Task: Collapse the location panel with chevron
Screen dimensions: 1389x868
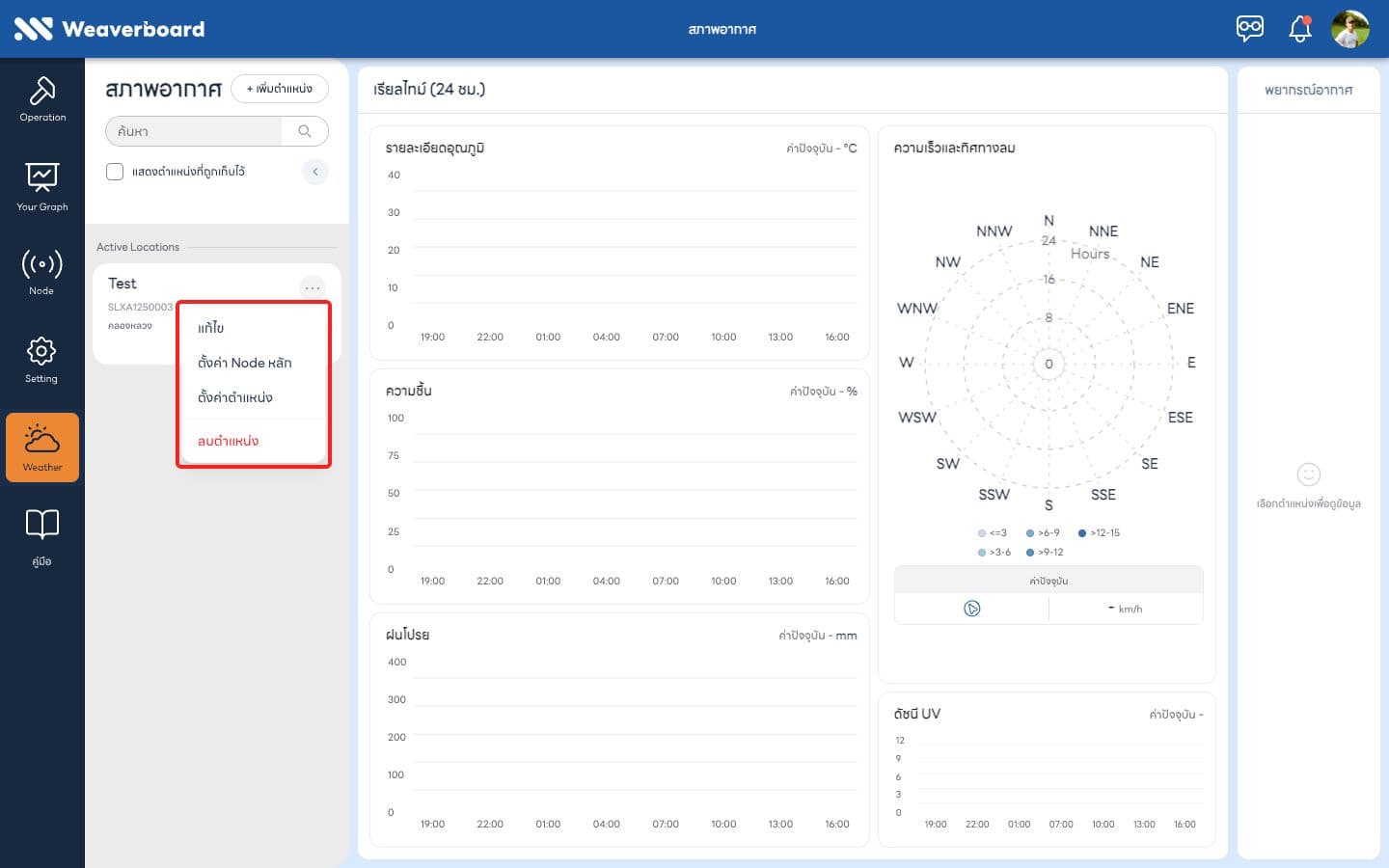Action: [x=315, y=172]
